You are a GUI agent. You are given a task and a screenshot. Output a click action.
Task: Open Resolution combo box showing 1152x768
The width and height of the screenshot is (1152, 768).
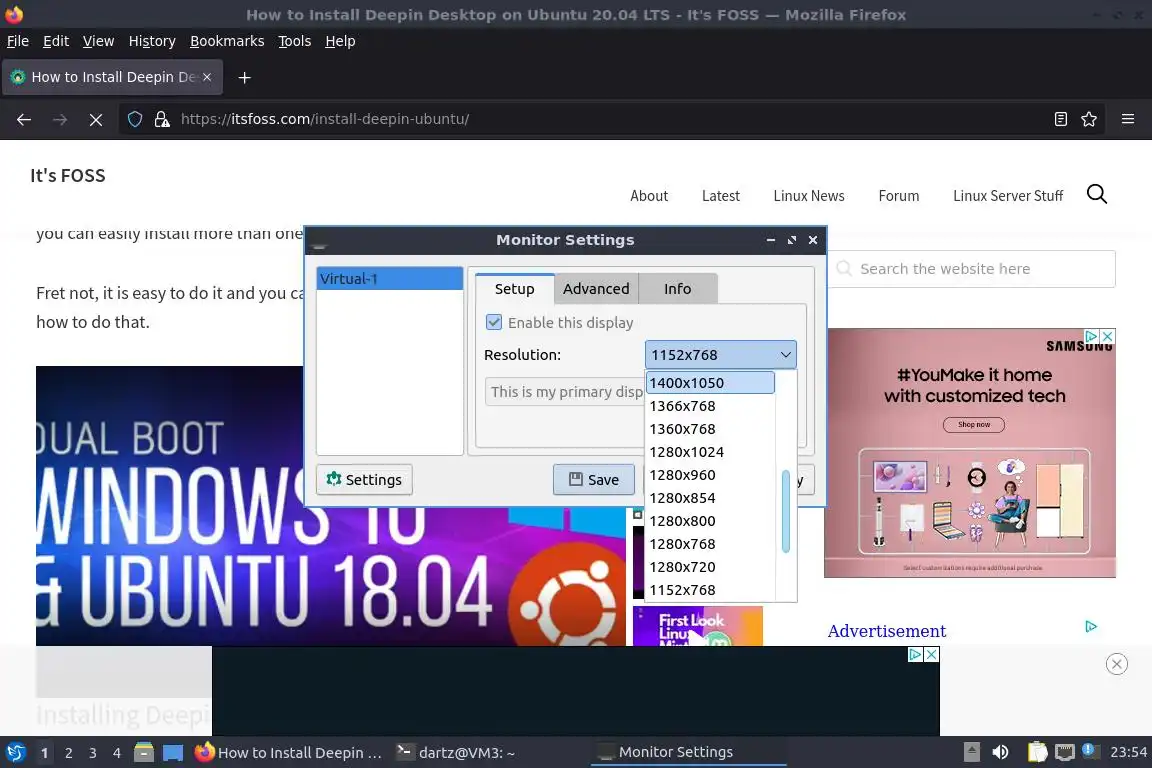(720, 354)
